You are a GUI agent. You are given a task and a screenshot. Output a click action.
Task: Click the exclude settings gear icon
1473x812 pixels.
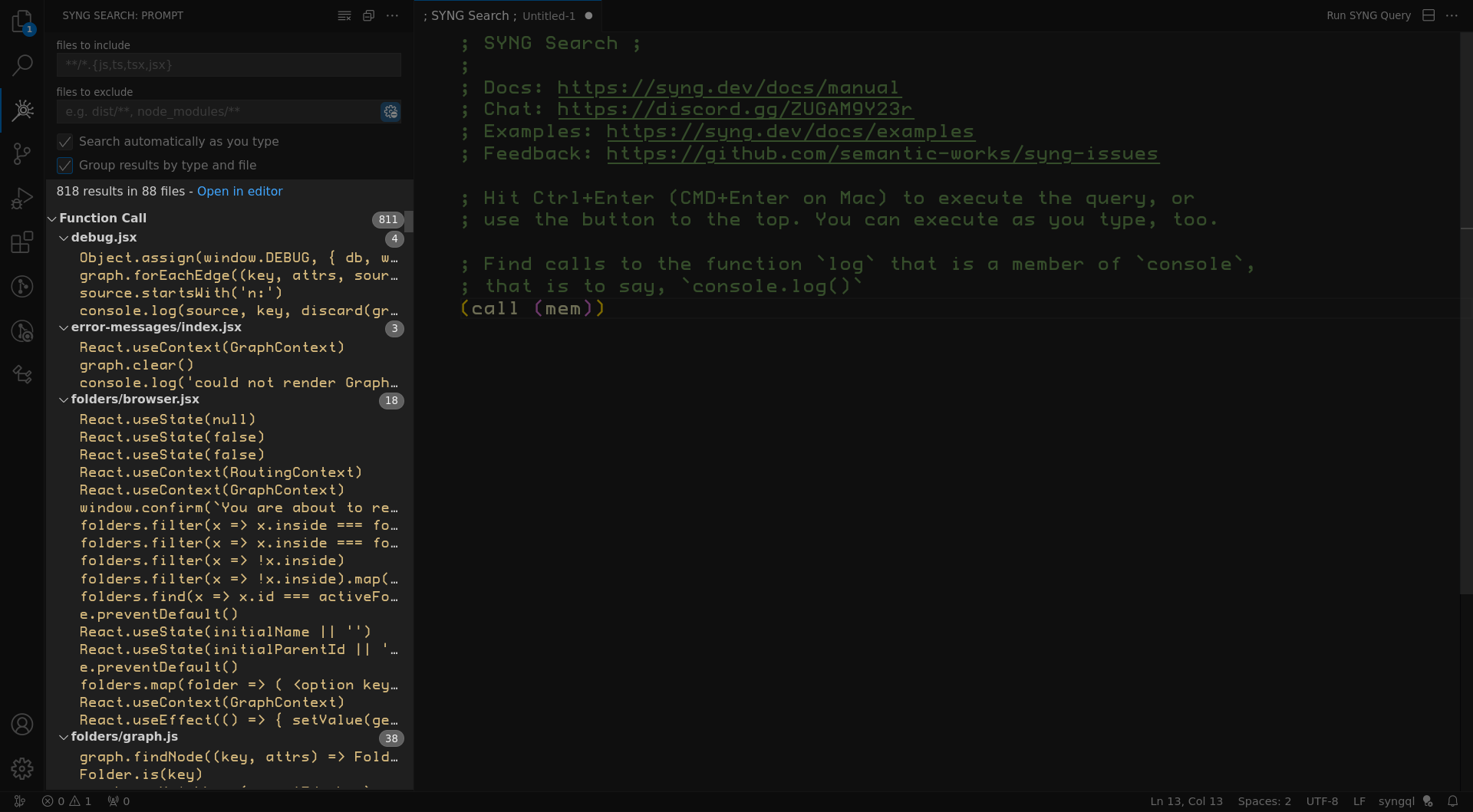click(390, 112)
